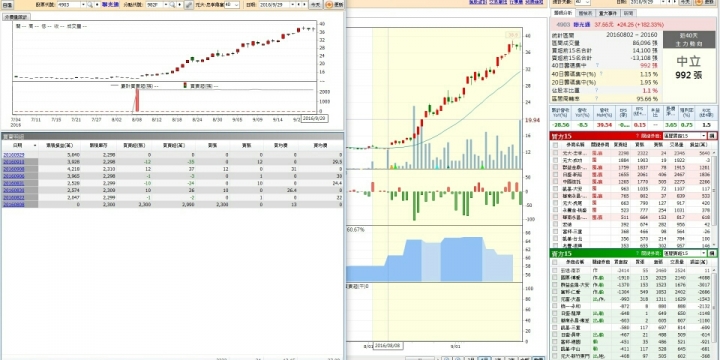Tick checkbox of sell row showing -1370
This screenshot has width=720, height=360.
(x=555, y=285)
